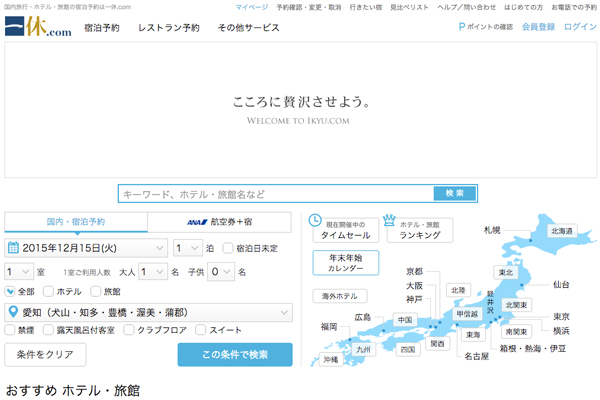Open 年末年始カレンダー button
The height and width of the screenshot is (400, 600).
346,263
